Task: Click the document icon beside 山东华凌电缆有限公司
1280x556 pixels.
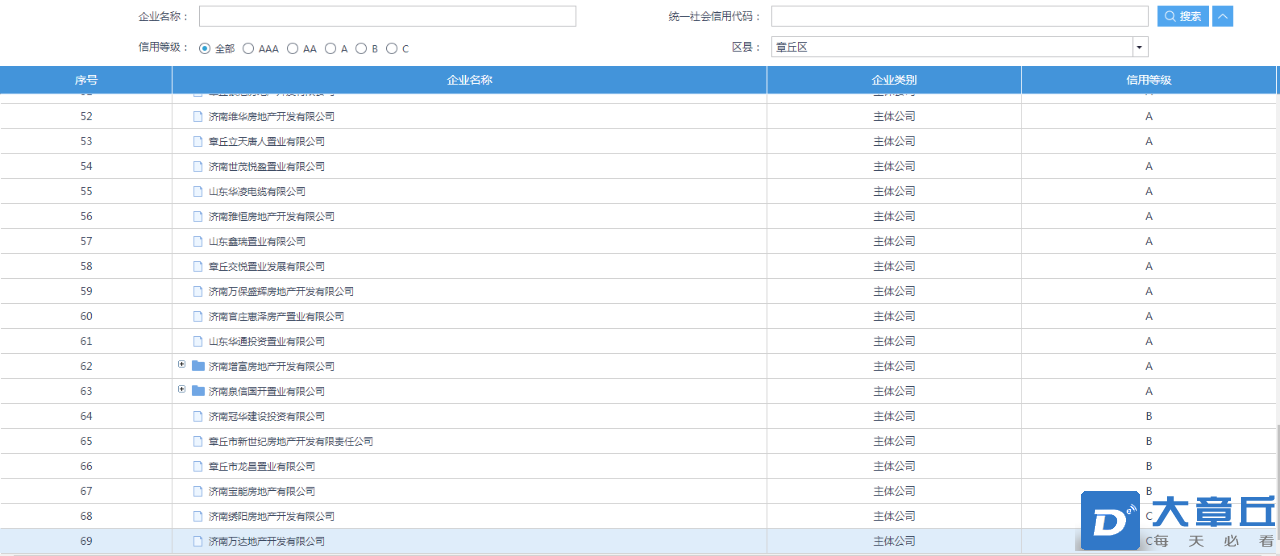Action: pos(198,192)
